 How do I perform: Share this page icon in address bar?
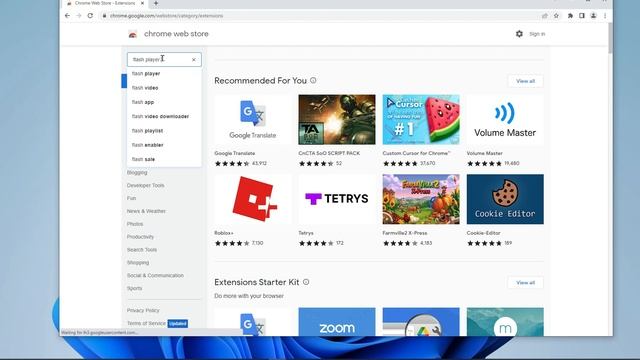[x=544, y=16]
